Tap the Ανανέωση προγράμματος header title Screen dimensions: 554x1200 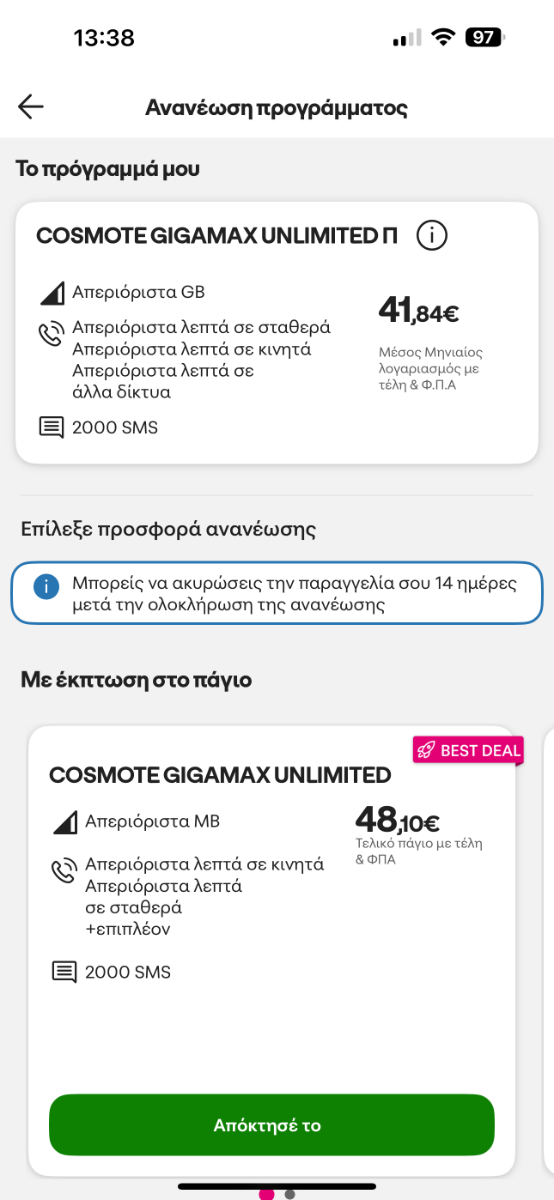(x=277, y=107)
